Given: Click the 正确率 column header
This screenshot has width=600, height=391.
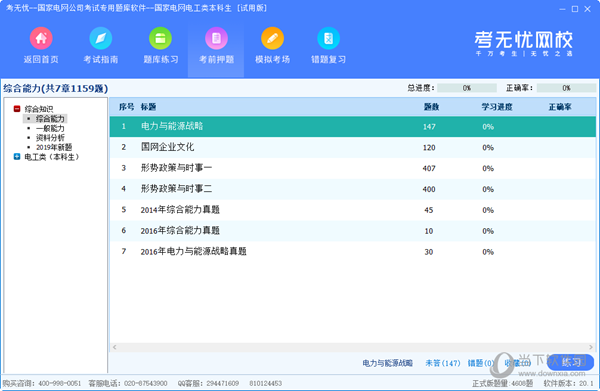Looking at the screenshot, I should click(x=560, y=107).
